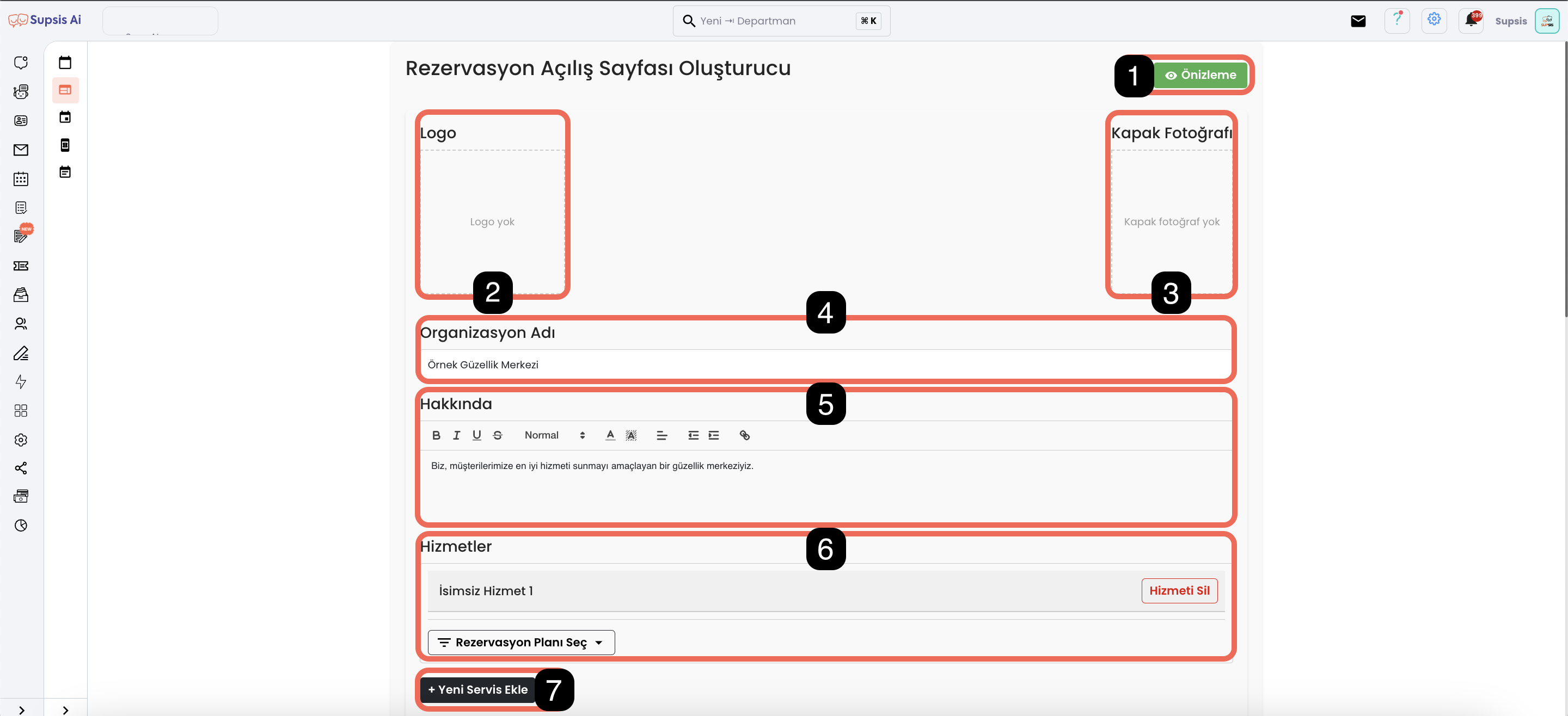Open the text color picker

(x=610, y=436)
